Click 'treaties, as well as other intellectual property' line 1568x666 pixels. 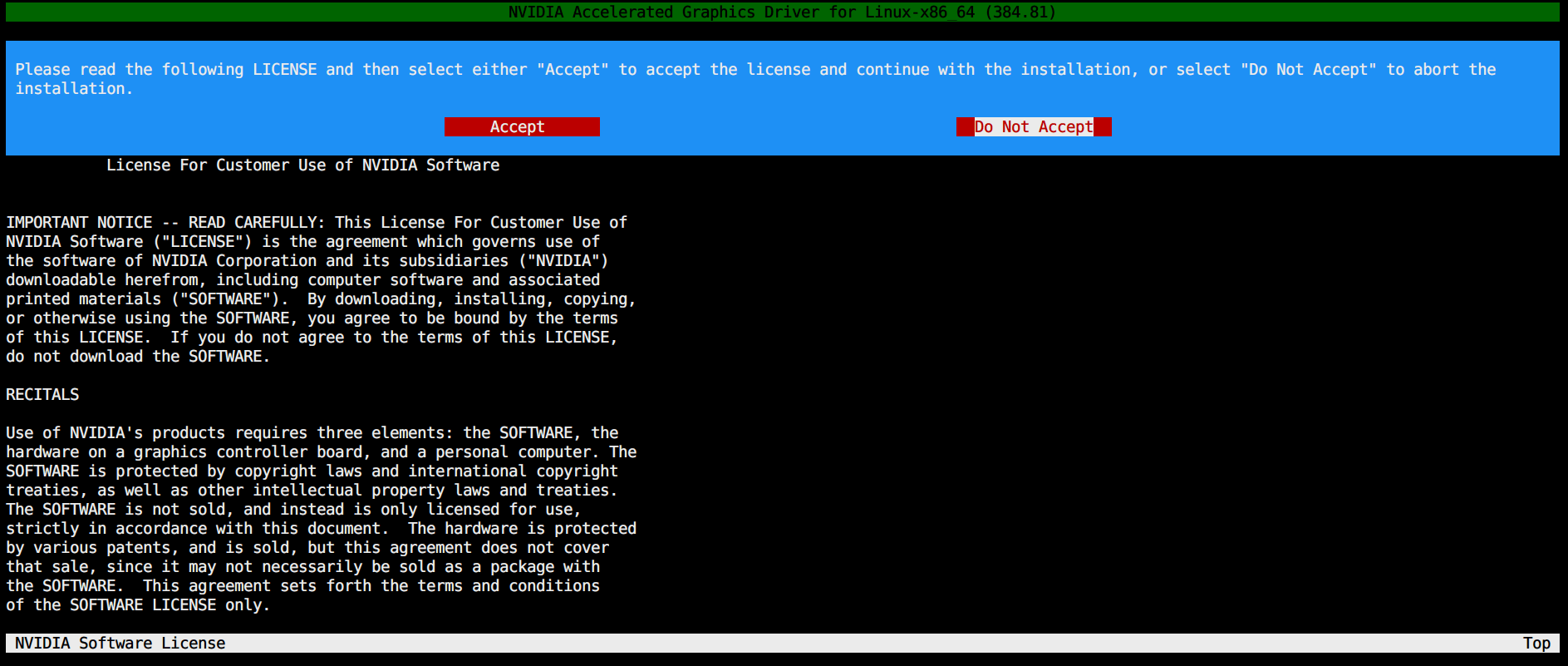[312, 490]
